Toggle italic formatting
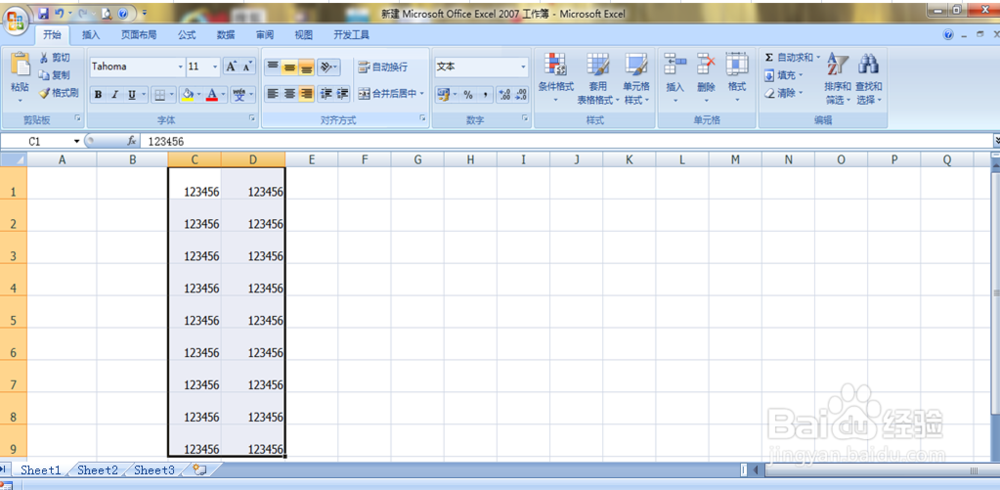Image resolution: width=1000 pixels, height=490 pixels. pos(115,95)
